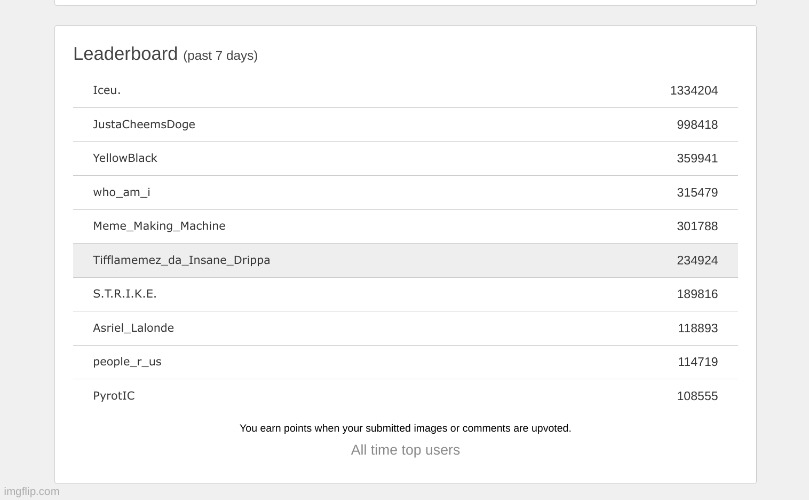
Task: Click the "(past 7 days)" label
Action: pyautogui.click(x=220, y=56)
